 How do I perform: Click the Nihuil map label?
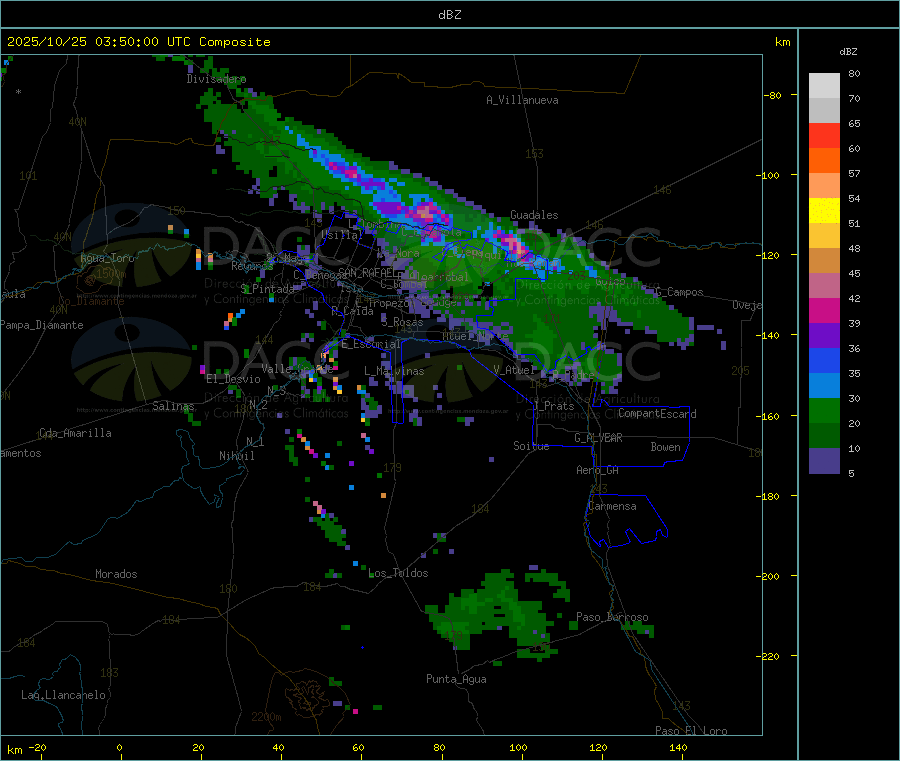pos(237,456)
